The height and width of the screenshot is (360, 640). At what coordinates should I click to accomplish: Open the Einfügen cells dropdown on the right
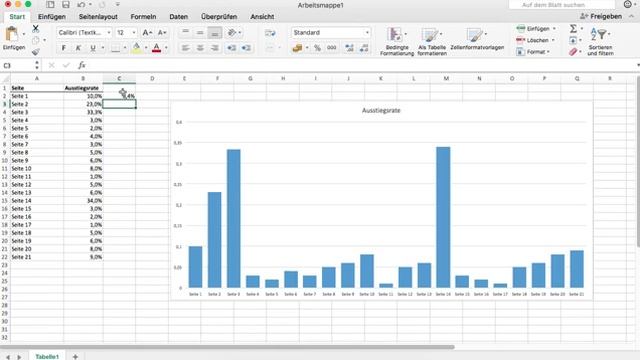pyautogui.click(x=536, y=29)
